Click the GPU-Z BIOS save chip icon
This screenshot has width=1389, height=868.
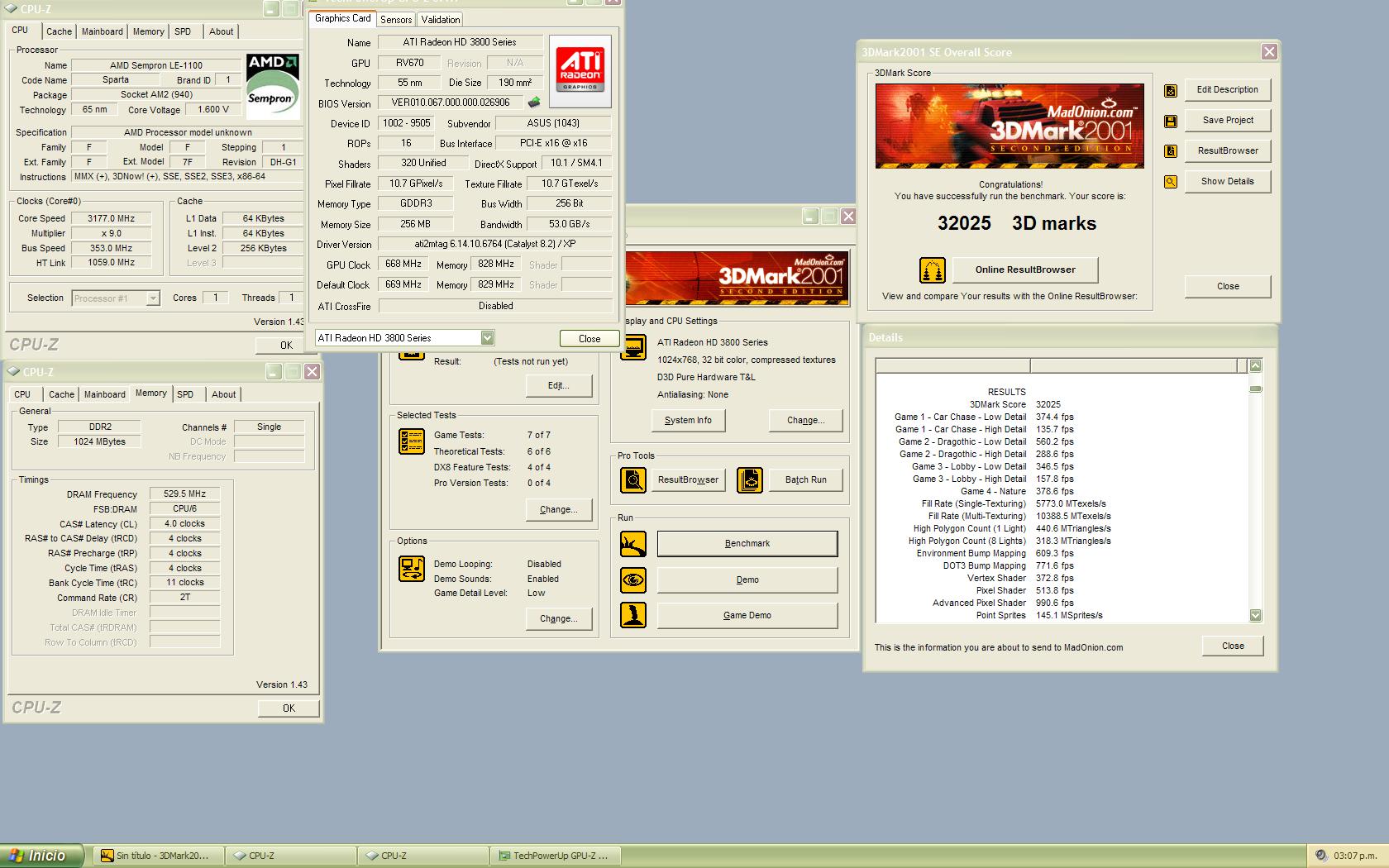point(534,103)
